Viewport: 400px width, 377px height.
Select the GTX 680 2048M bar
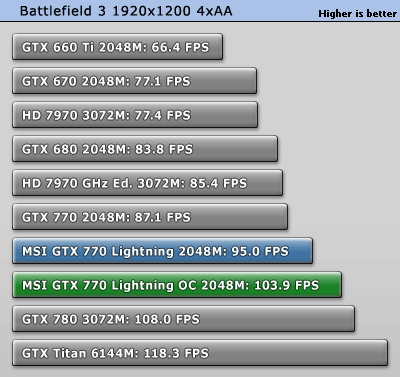pos(145,149)
